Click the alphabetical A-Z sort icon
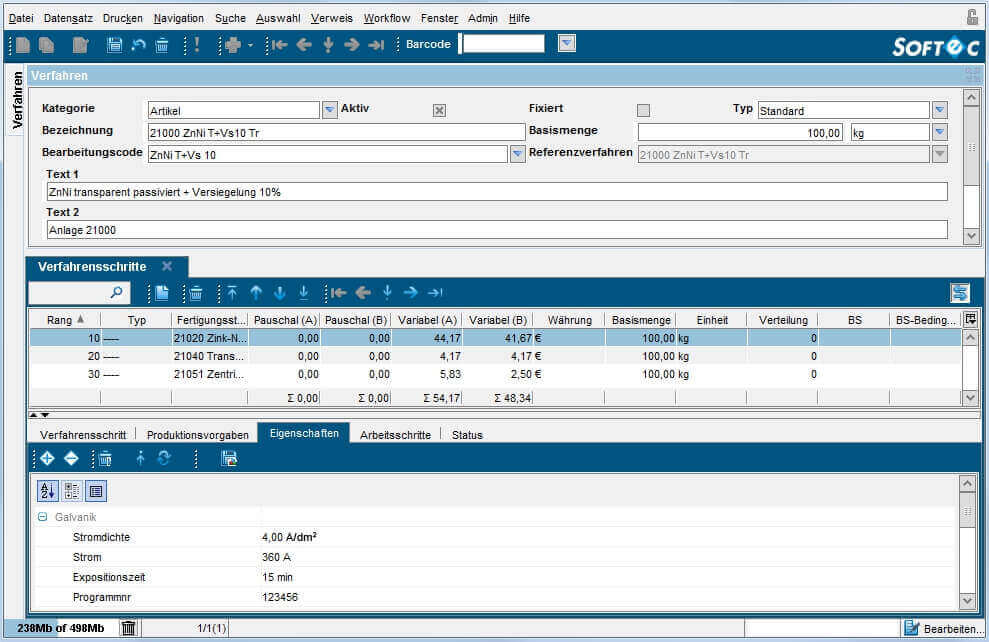 point(47,491)
